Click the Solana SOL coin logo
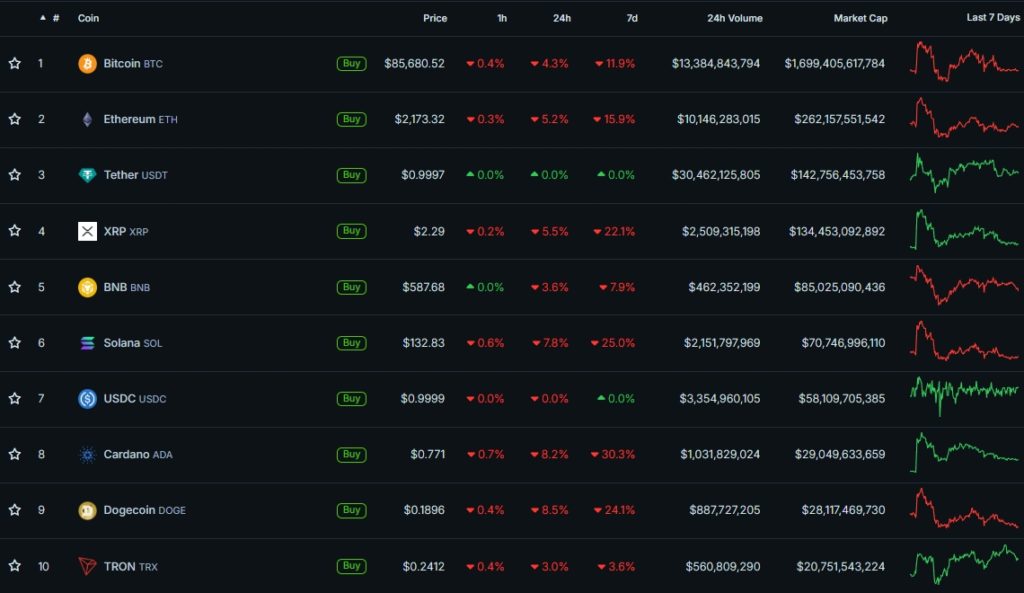 point(88,342)
